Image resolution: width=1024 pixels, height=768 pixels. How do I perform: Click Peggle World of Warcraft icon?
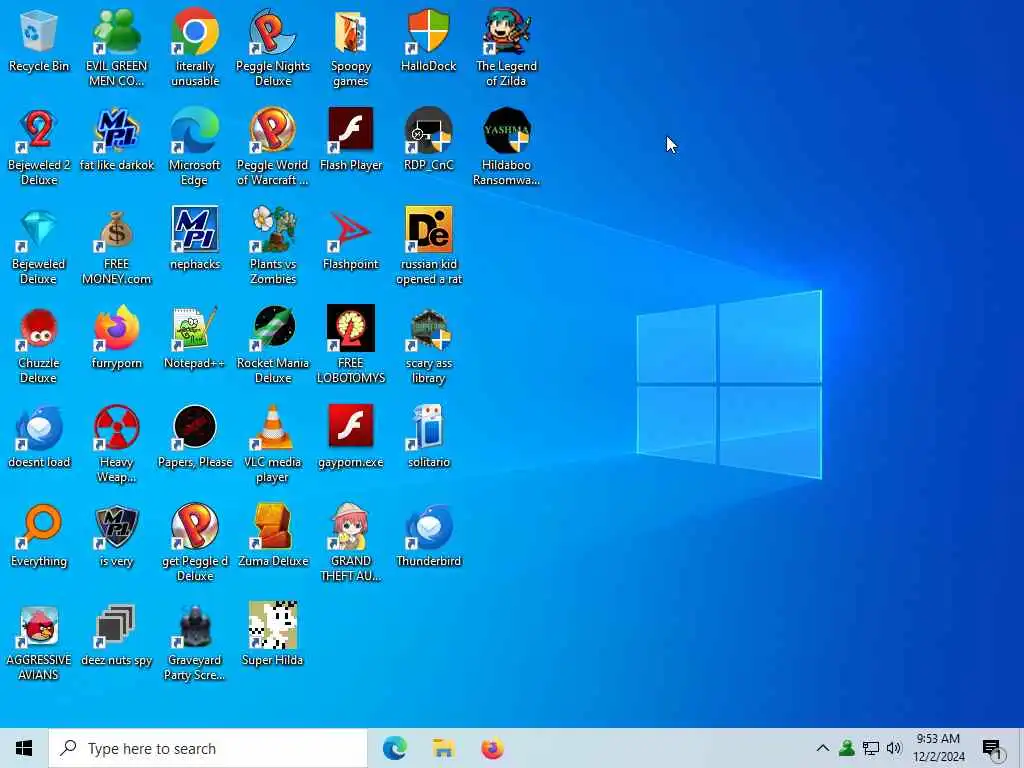click(273, 146)
